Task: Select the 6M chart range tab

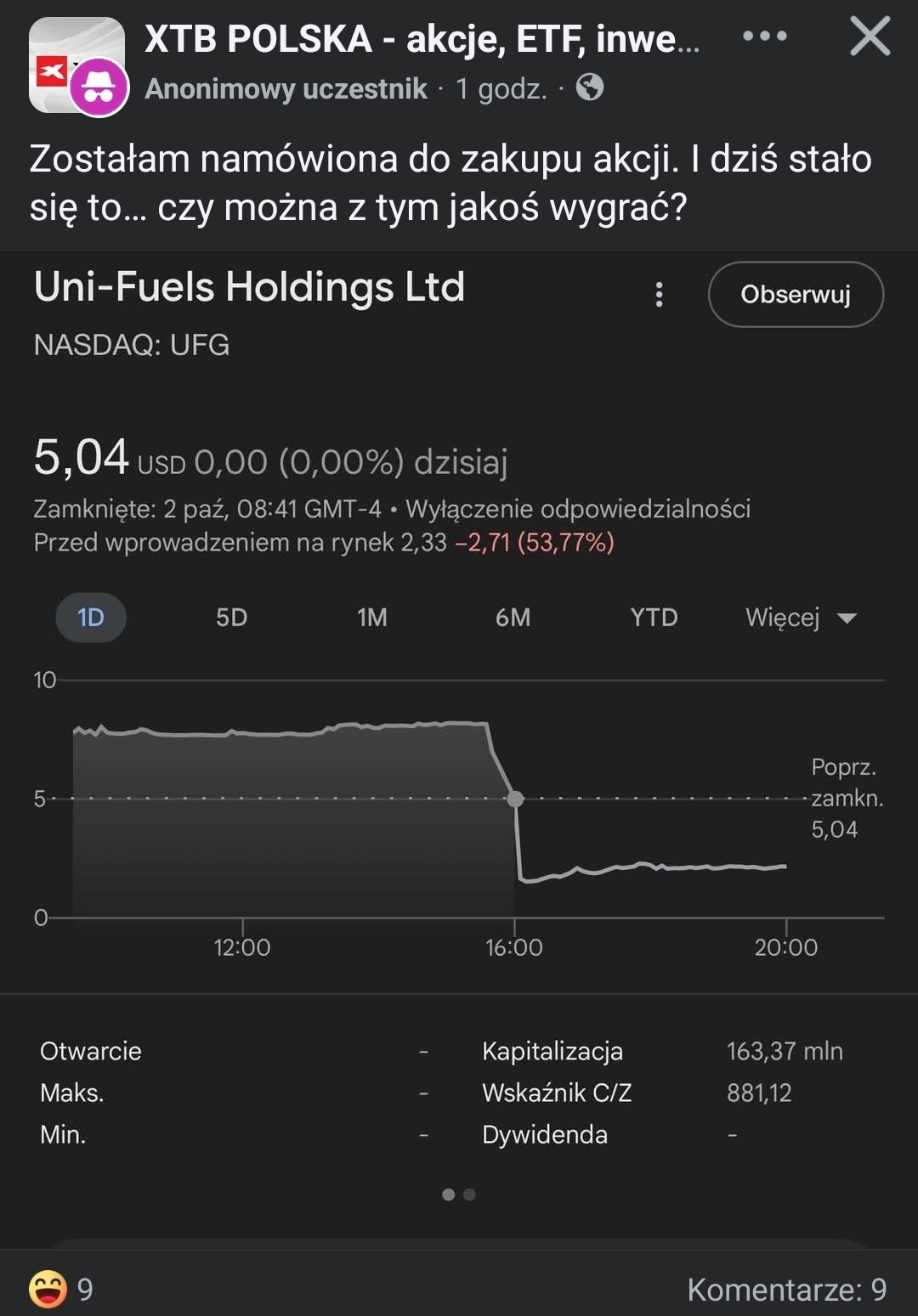Action: (x=513, y=618)
